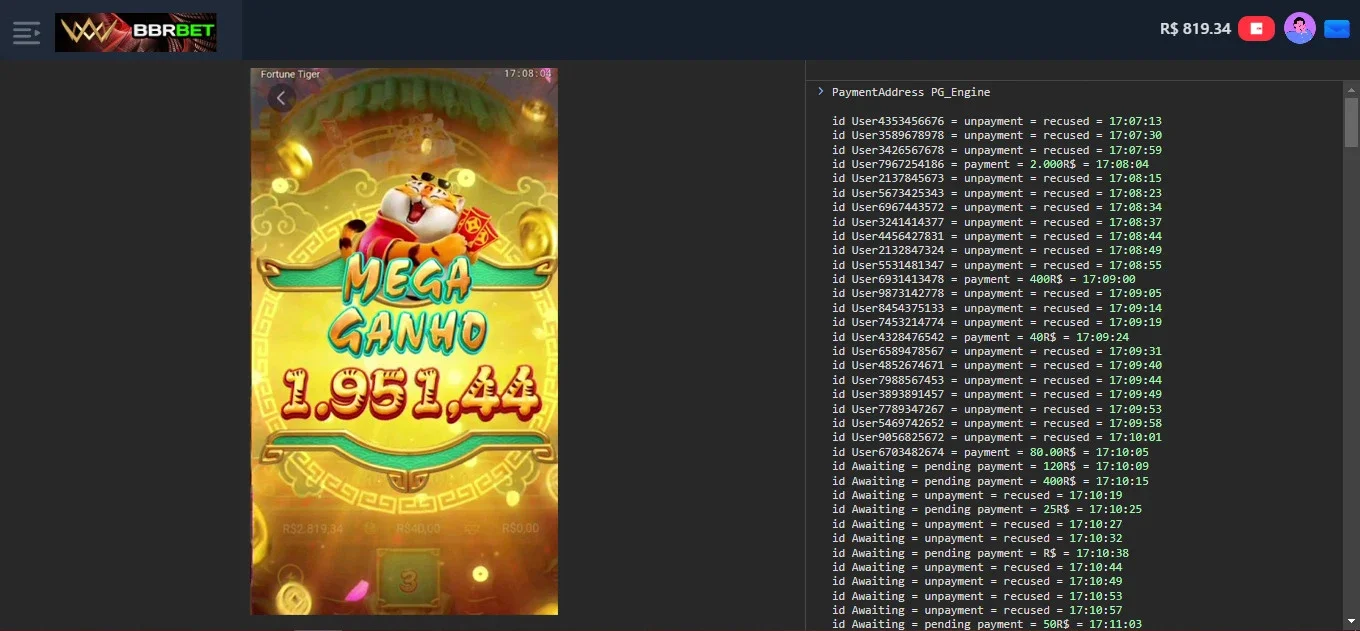Select log line for User7453214774
This screenshot has width=1360, height=631.
point(997,322)
